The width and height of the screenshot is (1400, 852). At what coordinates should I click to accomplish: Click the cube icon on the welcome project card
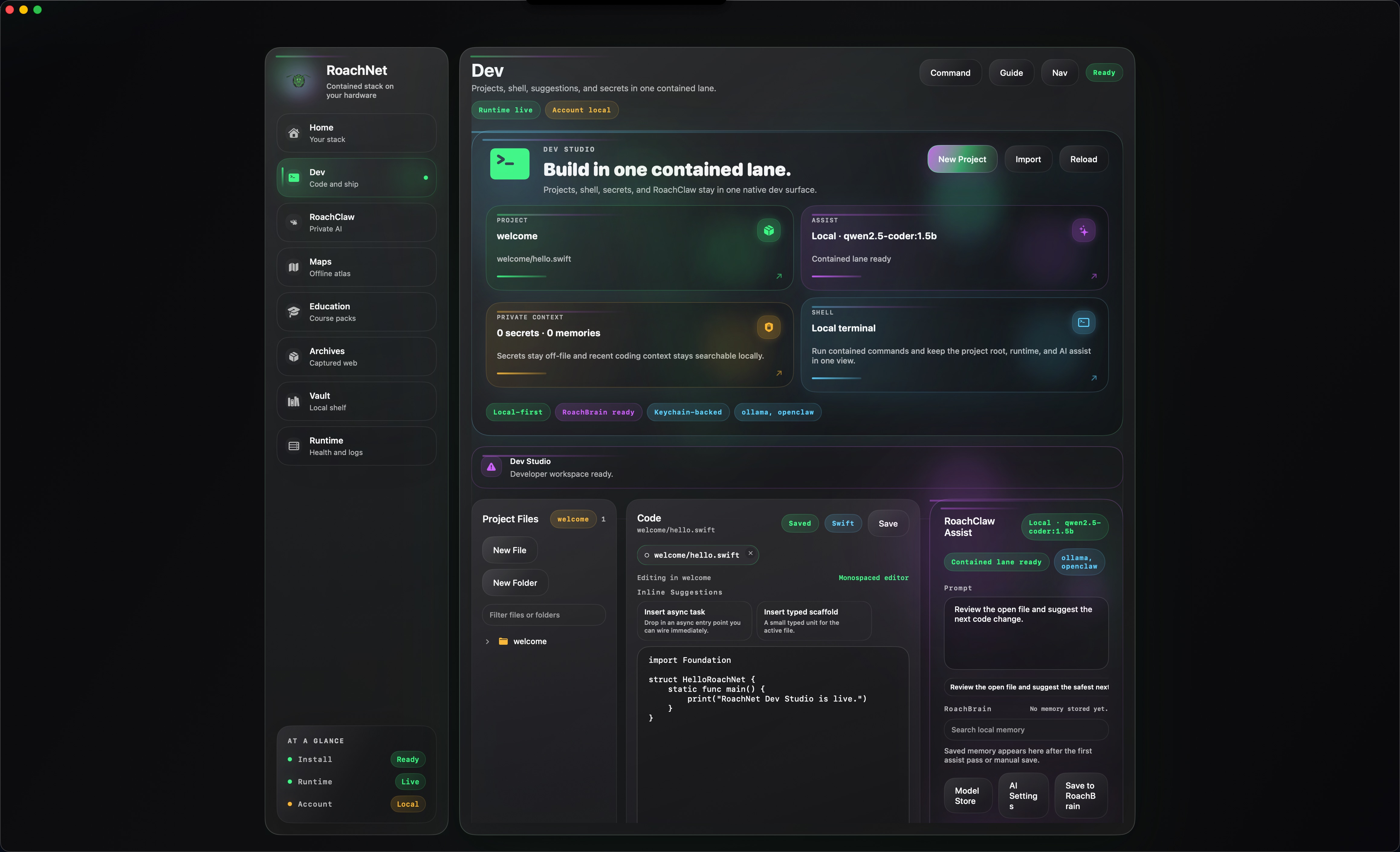coord(768,230)
